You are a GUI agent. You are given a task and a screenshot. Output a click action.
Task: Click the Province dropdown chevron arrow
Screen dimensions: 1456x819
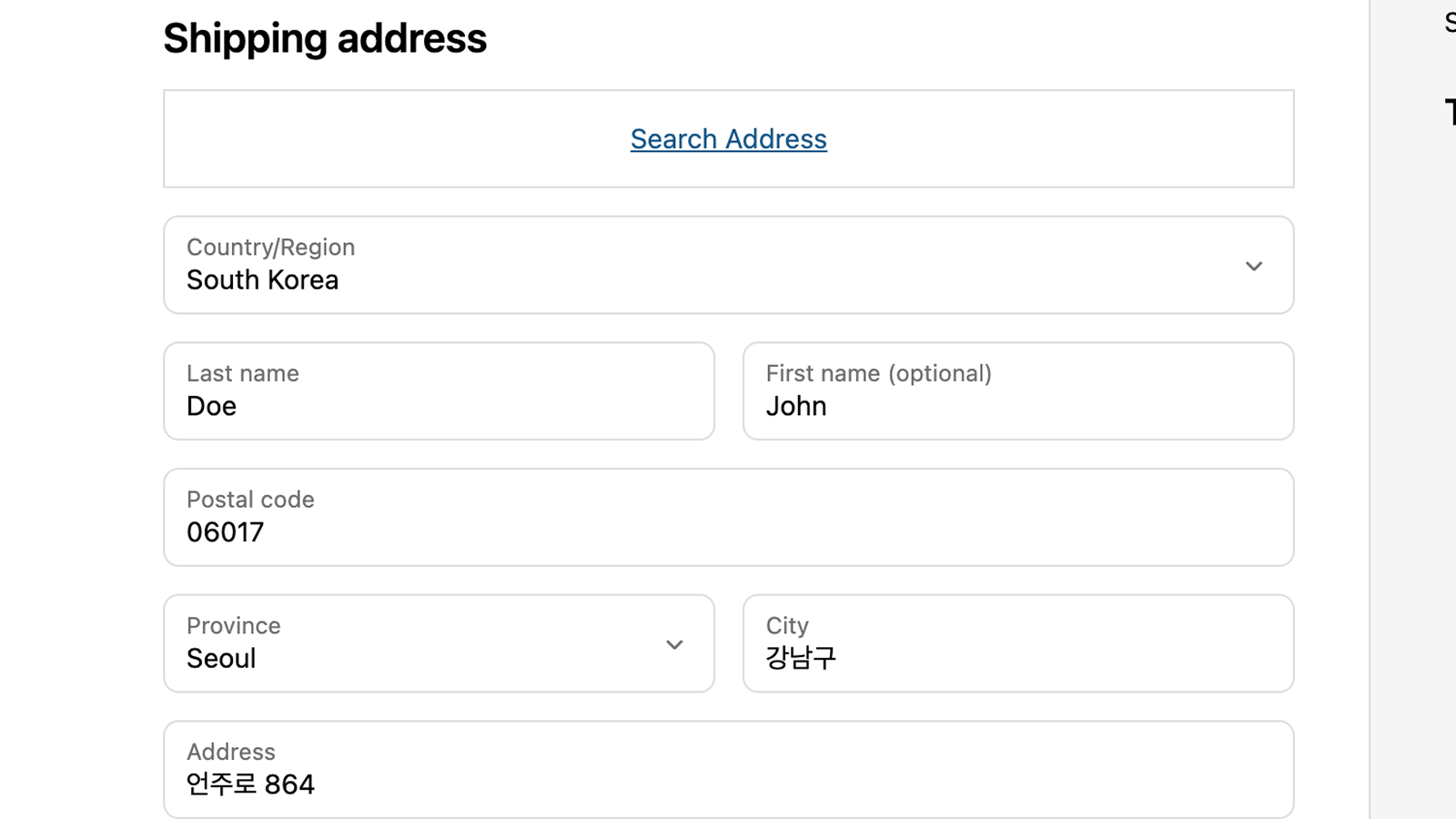pyautogui.click(x=674, y=644)
